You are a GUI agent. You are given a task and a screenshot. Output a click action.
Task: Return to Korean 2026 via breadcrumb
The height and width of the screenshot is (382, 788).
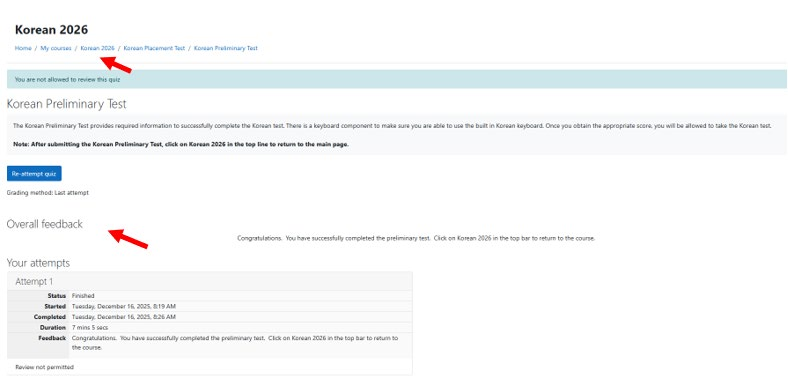[97, 48]
